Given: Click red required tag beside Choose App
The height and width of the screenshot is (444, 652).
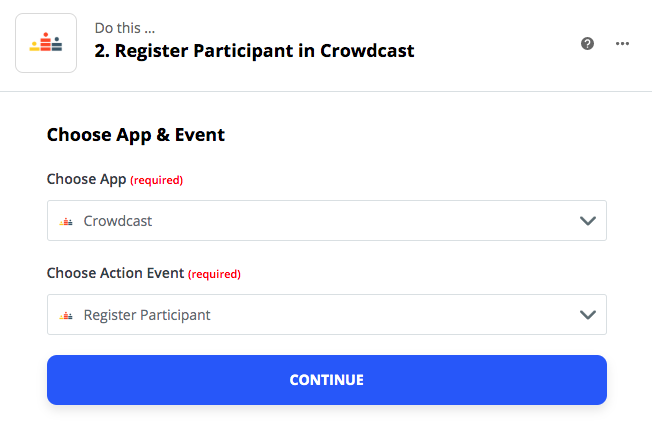Looking at the screenshot, I should coord(157,180).
